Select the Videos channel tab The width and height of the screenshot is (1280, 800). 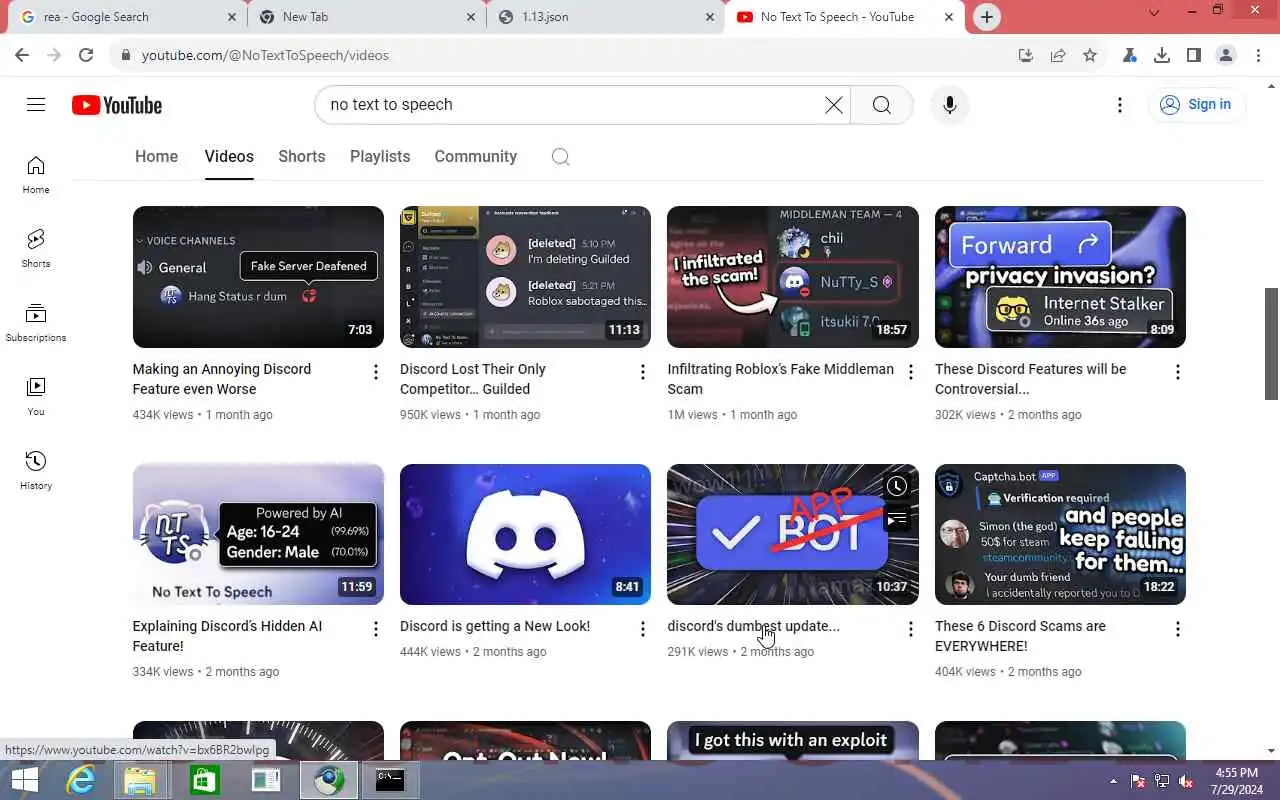pyautogui.click(x=229, y=157)
